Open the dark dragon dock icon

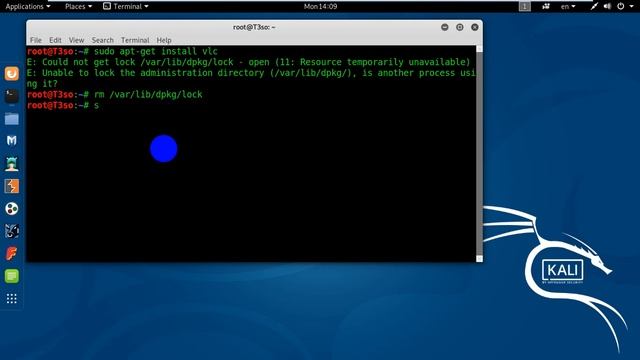click(11, 231)
